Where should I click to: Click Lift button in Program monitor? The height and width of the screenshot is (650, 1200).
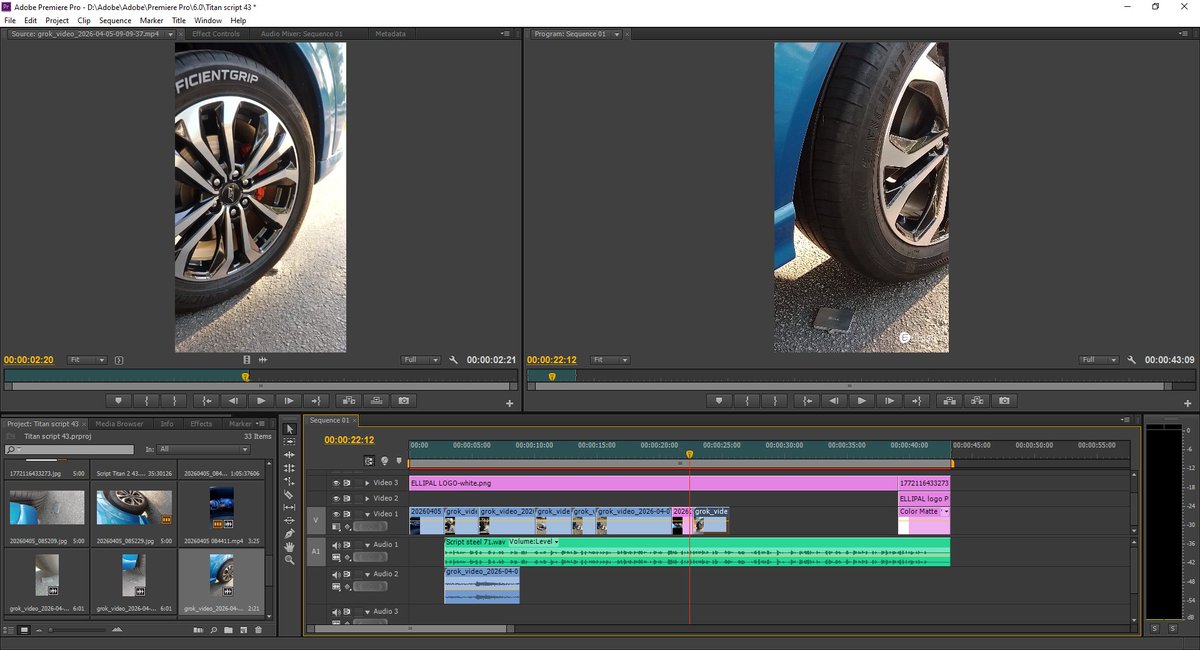(947, 400)
